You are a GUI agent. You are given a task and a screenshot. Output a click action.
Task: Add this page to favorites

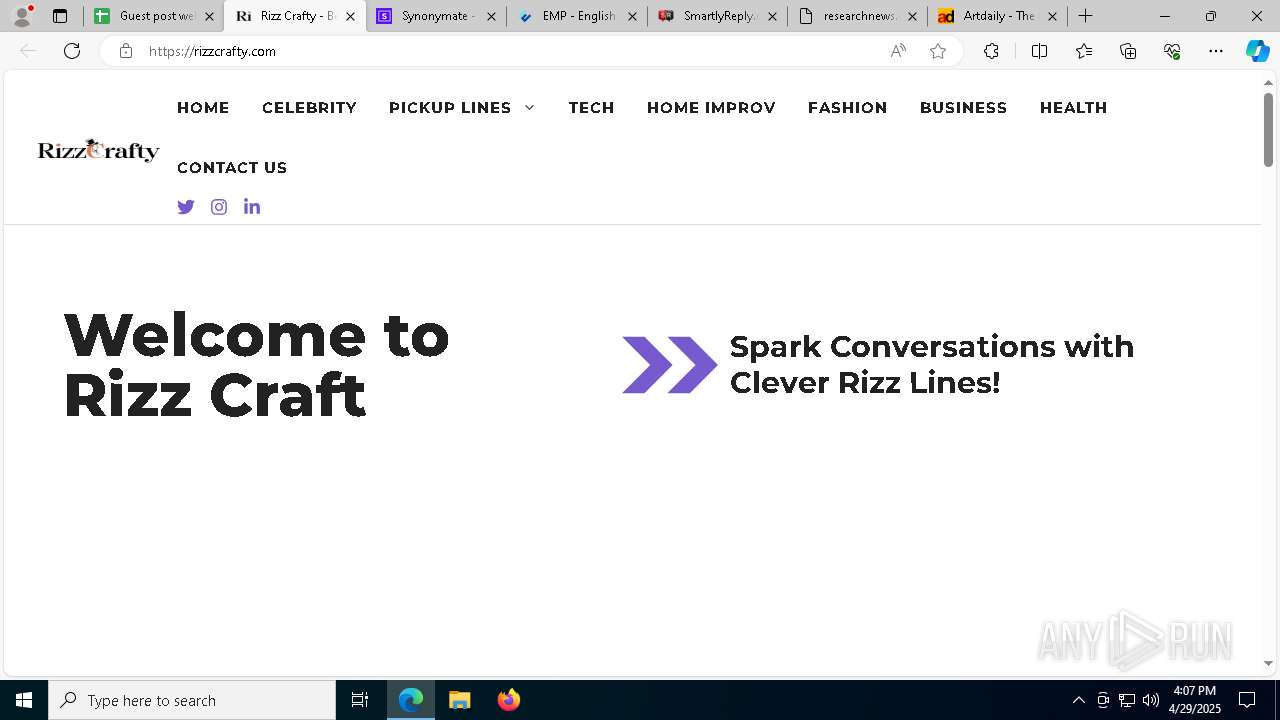pyautogui.click(x=938, y=51)
